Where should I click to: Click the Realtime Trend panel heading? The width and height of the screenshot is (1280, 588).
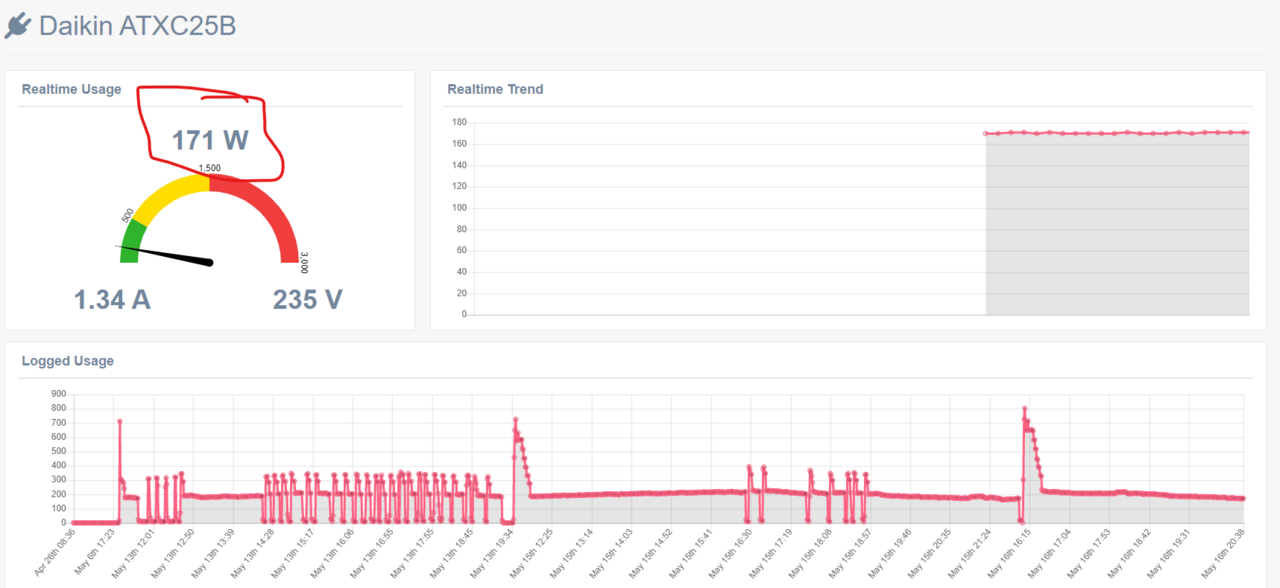tap(495, 89)
